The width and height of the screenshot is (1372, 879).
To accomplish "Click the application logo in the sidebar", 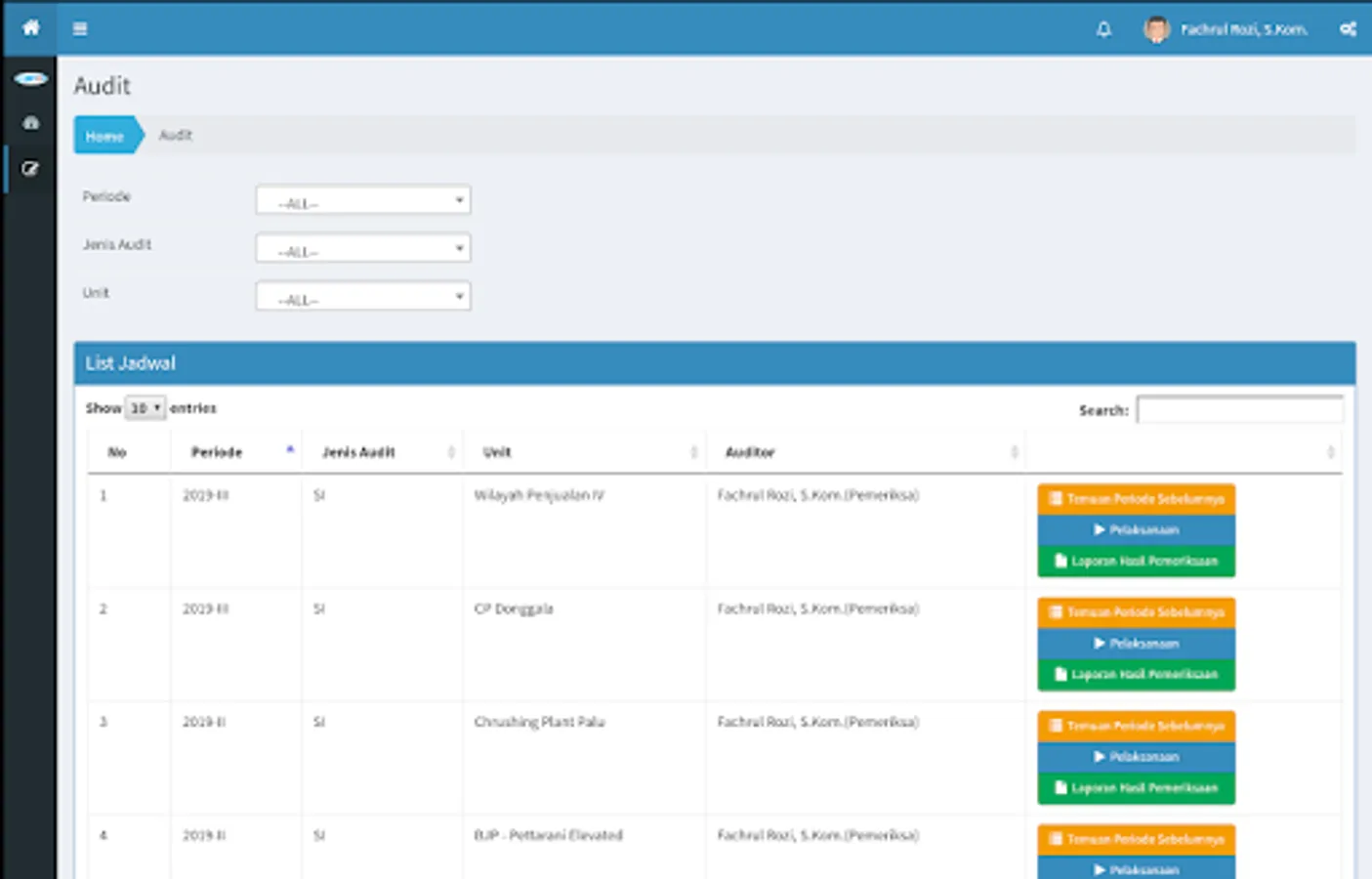I will (x=30, y=78).
